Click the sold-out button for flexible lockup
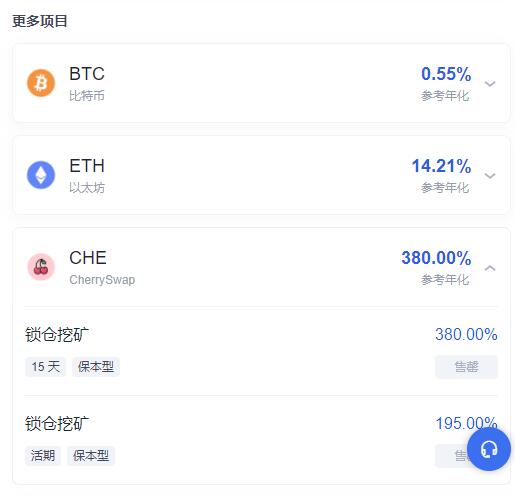This screenshot has width=515, height=495. click(x=452, y=456)
